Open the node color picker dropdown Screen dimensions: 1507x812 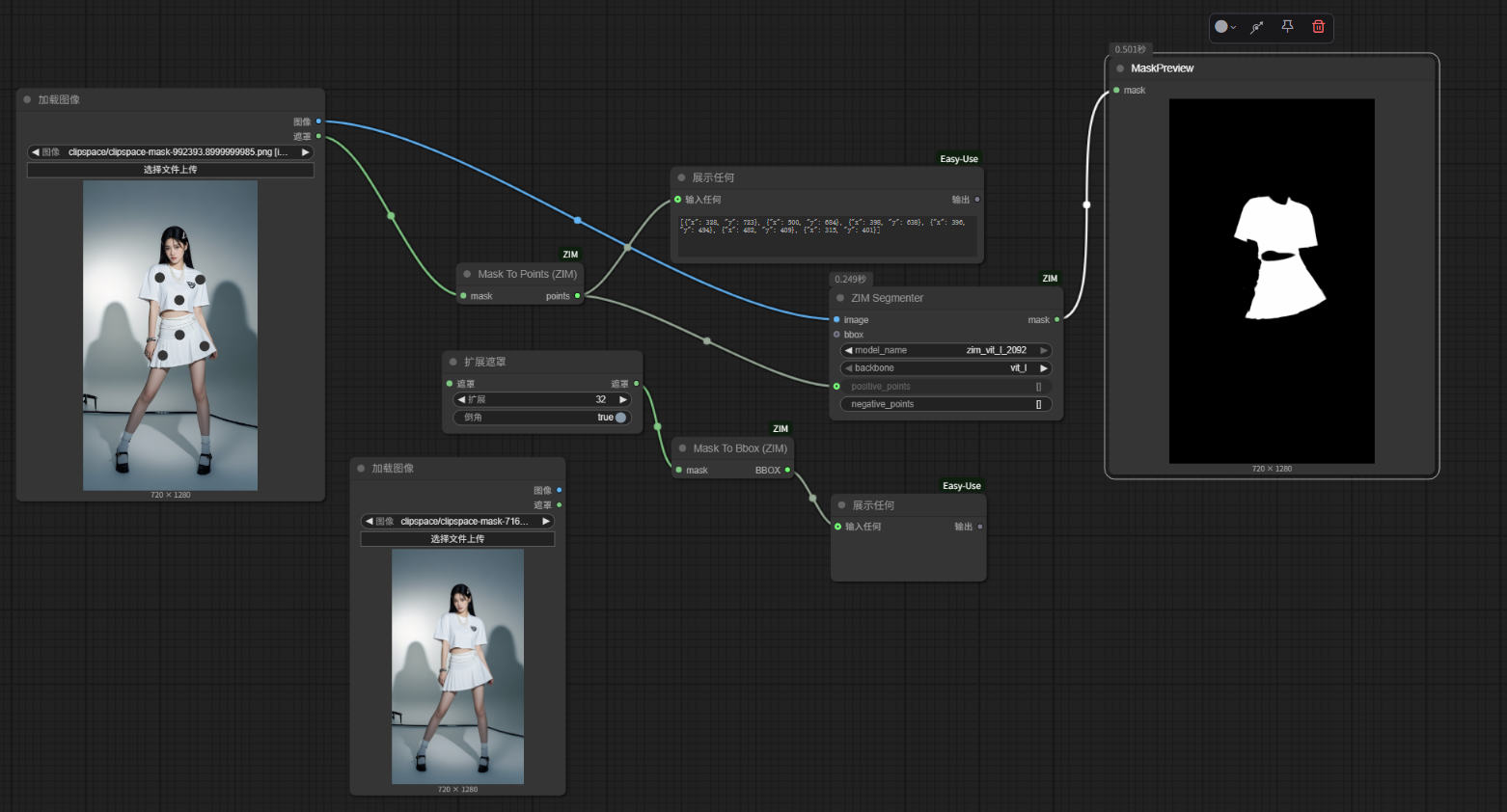tap(1225, 27)
